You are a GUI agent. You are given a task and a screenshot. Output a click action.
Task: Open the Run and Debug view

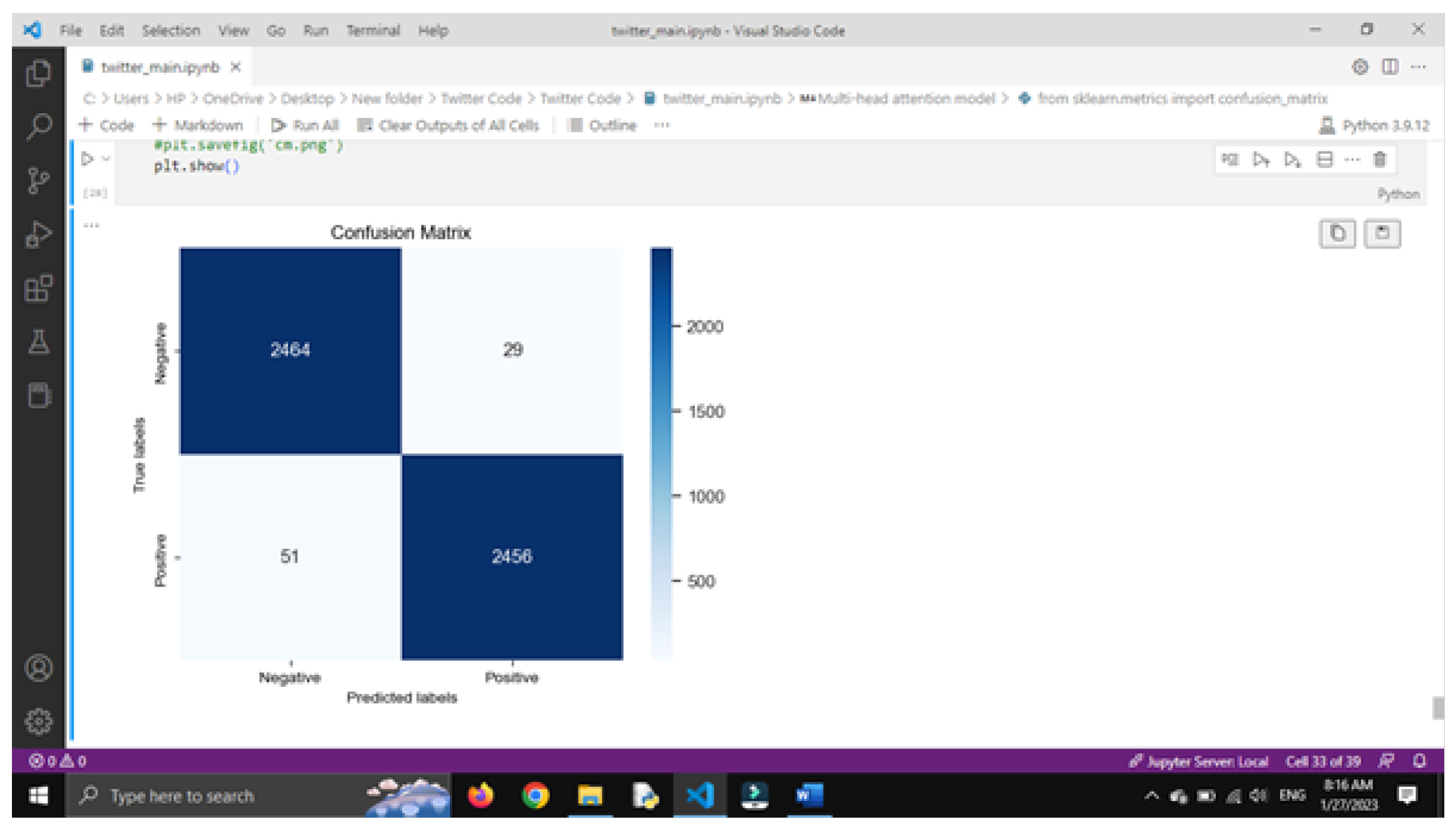click(x=38, y=234)
